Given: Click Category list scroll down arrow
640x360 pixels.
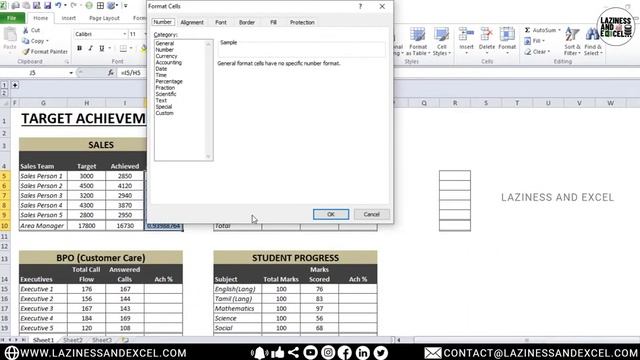Looking at the screenshot, I should point(209,157).
